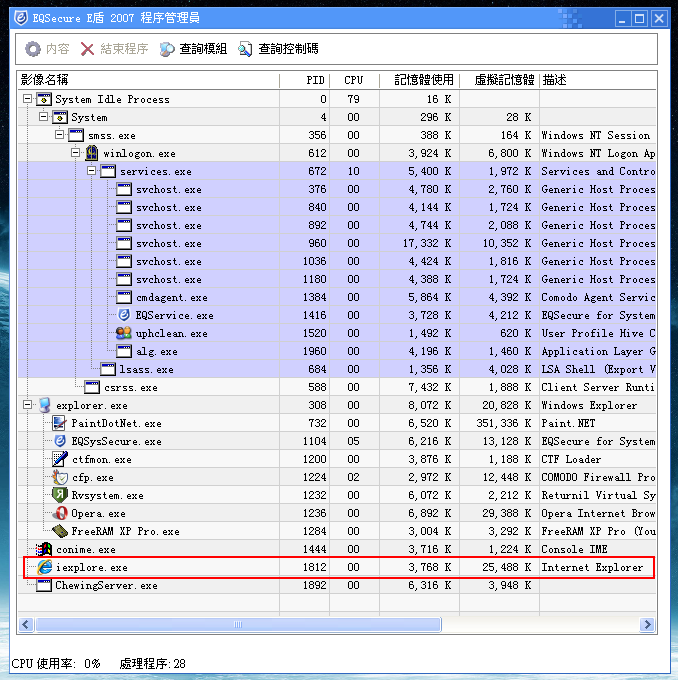Click the 查詢模組 toolbar label
The image size is (678, 680).
203,49
